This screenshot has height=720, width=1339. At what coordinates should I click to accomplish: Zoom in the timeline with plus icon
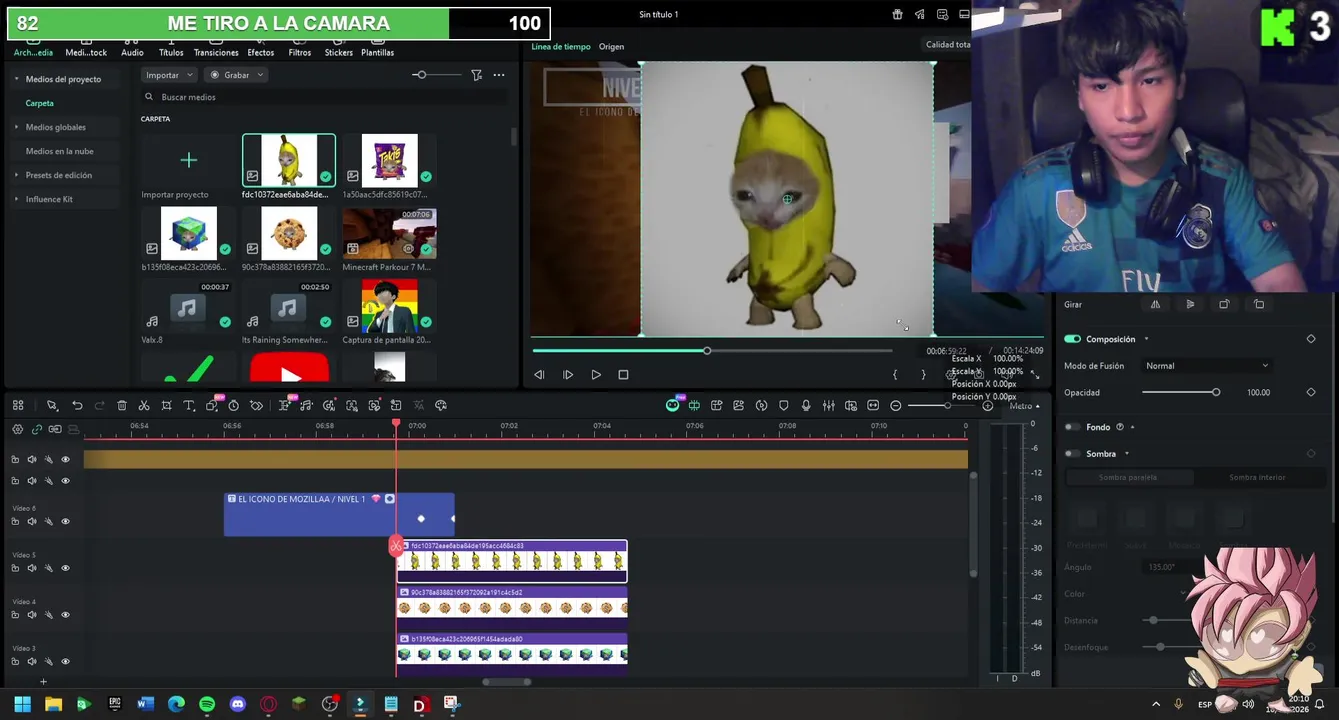pos(988,405)
